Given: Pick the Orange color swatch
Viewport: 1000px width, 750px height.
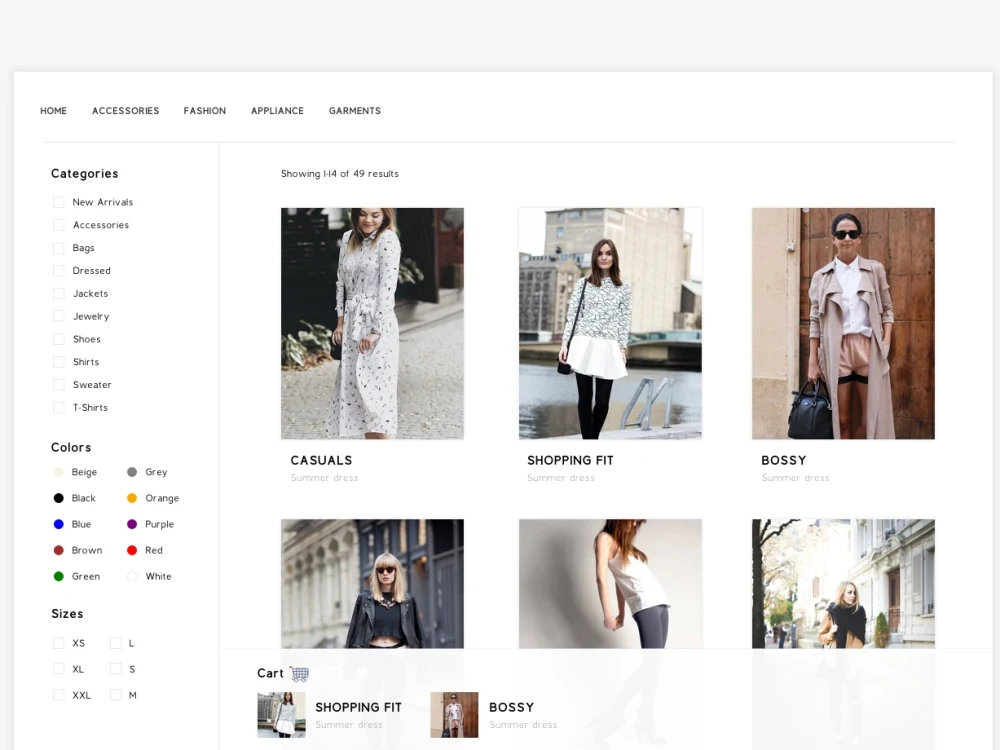Looking at the screenshot, I should click(x=132, y=498).
